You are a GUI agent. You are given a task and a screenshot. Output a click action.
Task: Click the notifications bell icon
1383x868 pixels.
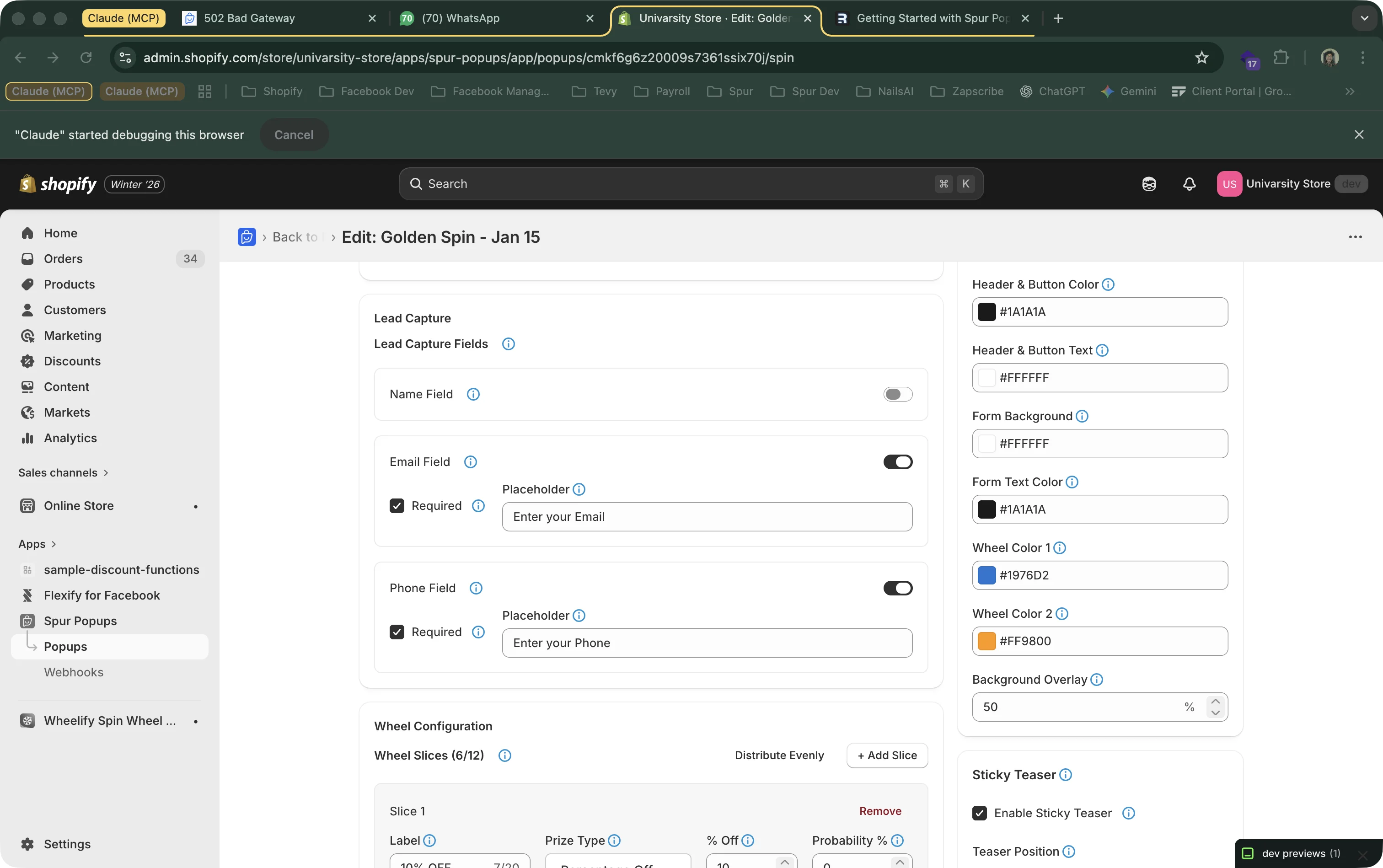click(1190, 183)
